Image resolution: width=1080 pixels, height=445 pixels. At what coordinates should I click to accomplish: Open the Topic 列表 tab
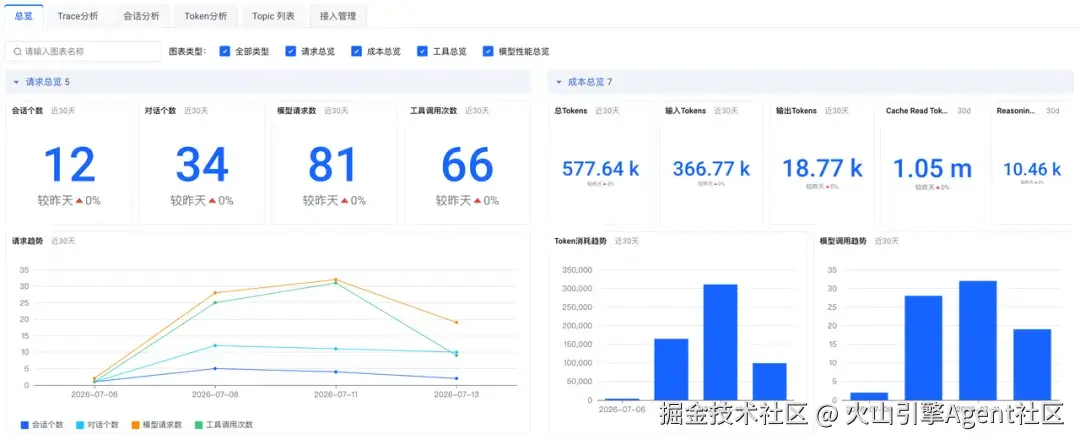click(273, 16)
